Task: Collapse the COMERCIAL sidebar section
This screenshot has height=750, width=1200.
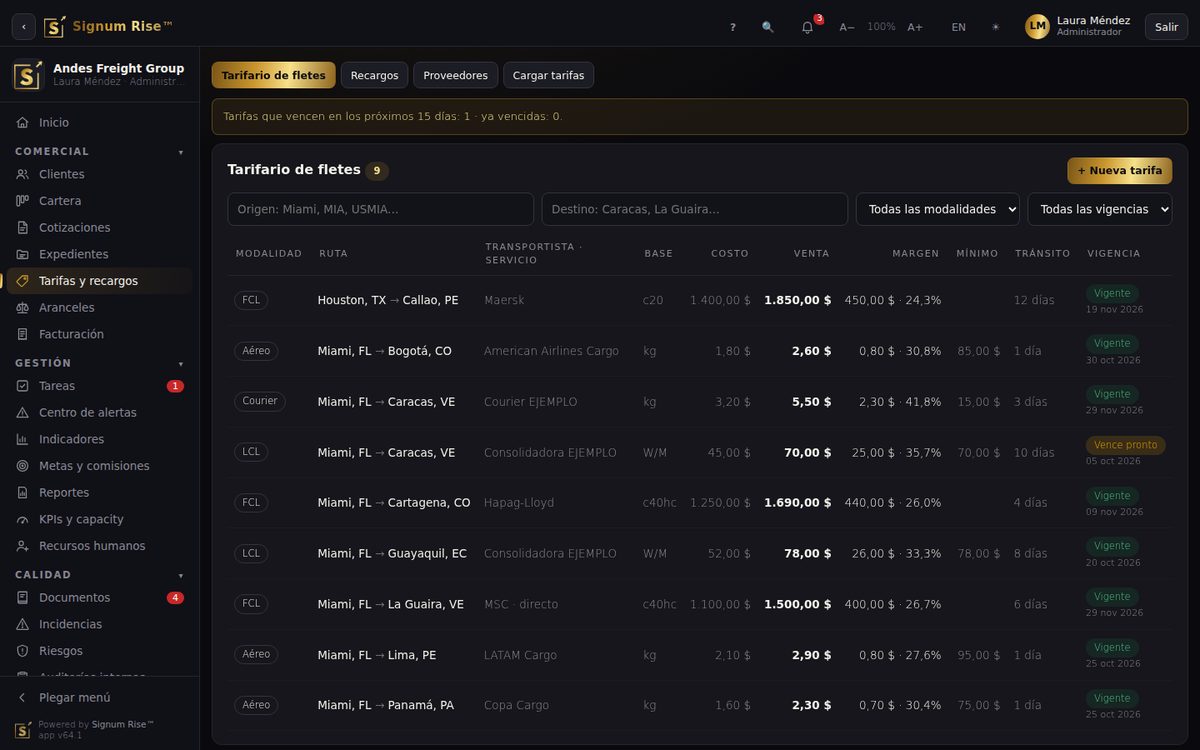Action: pos(100,151)
